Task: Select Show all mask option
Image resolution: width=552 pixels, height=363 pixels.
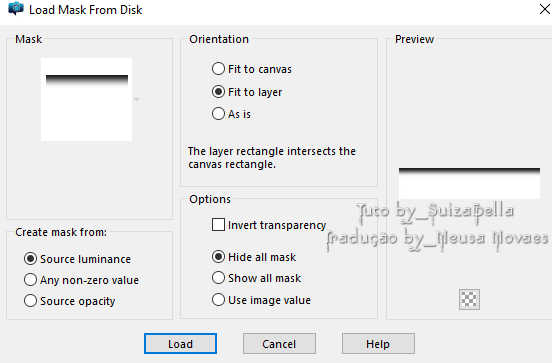Action: click(x=218, y=278)
